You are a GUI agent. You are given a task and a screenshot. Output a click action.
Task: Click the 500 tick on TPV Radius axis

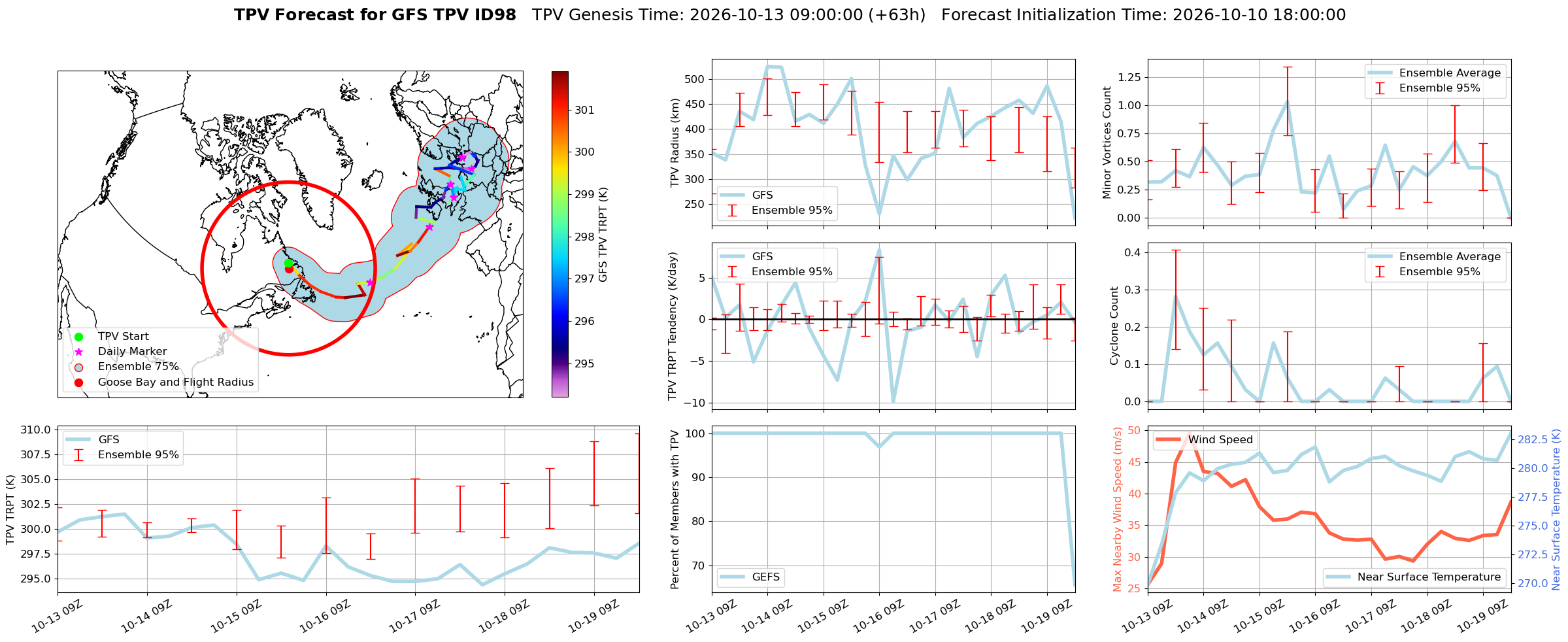tap(695, 79)
